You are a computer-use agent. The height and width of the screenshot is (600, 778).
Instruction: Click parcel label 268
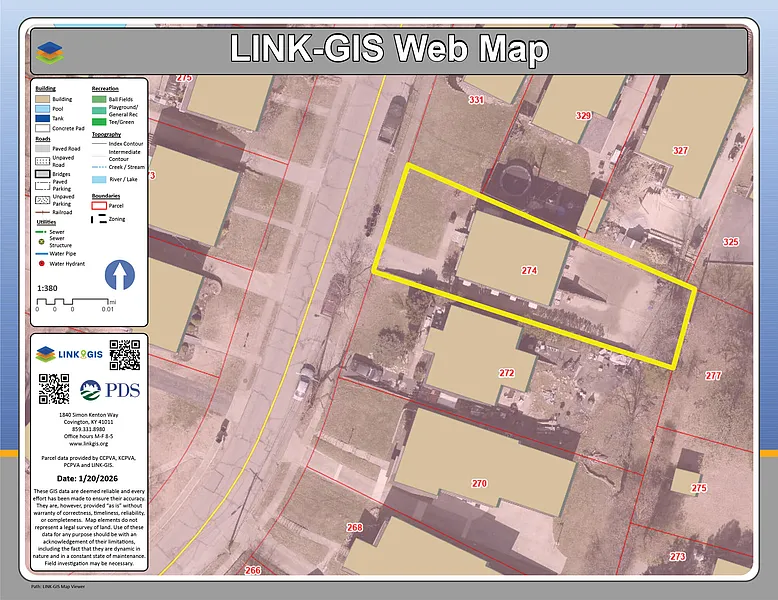coord(354,527)
